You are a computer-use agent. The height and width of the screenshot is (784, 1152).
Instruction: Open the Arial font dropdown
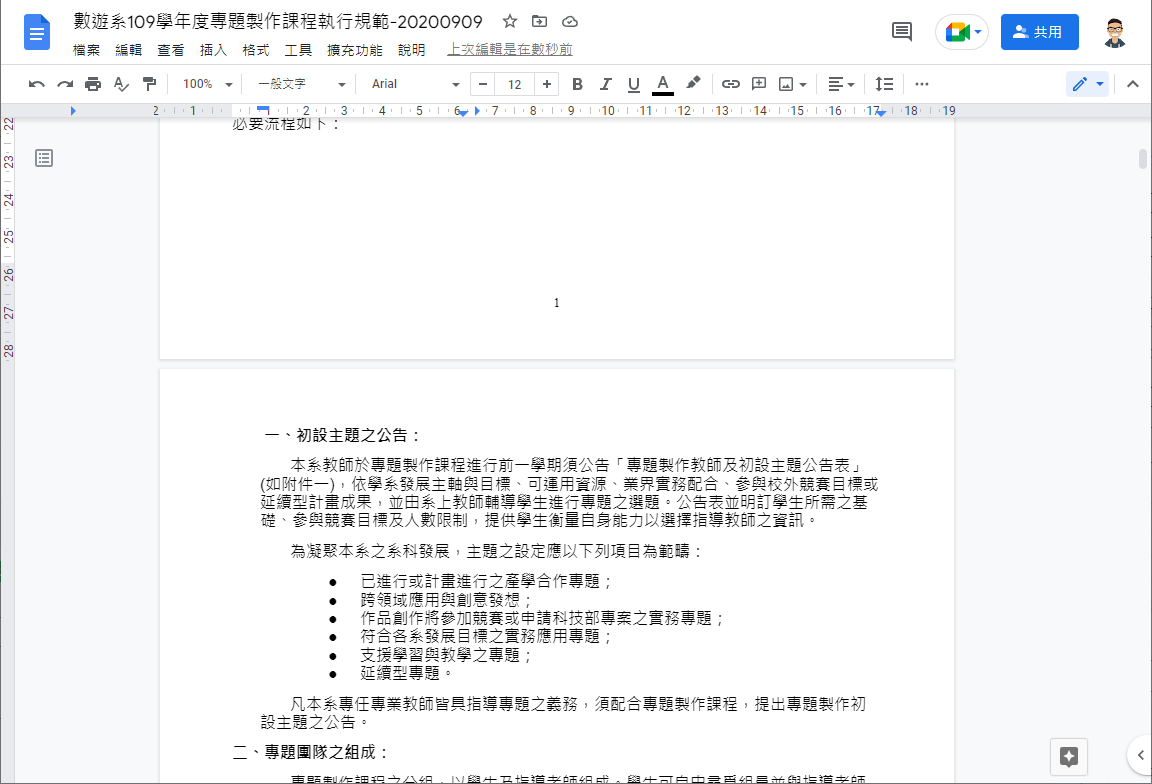coord(415,84)
